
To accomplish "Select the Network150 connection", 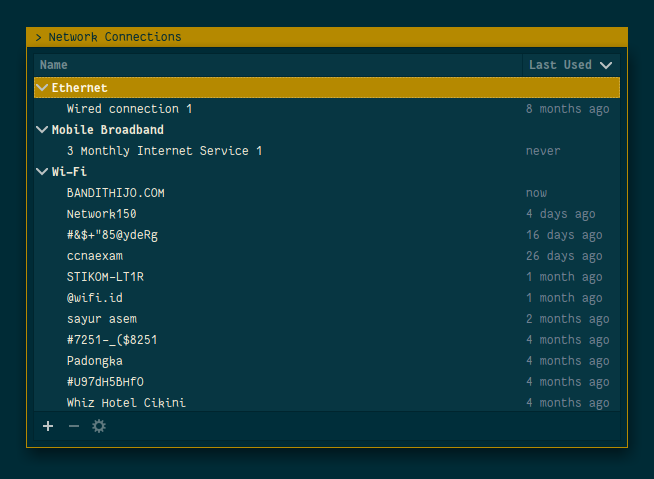I will (101, 214).
